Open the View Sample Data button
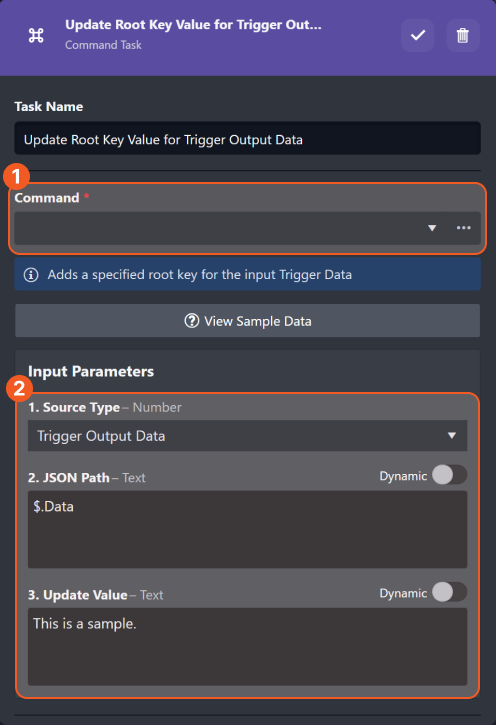This screenshot has height=725, width=496. point(247,320)
